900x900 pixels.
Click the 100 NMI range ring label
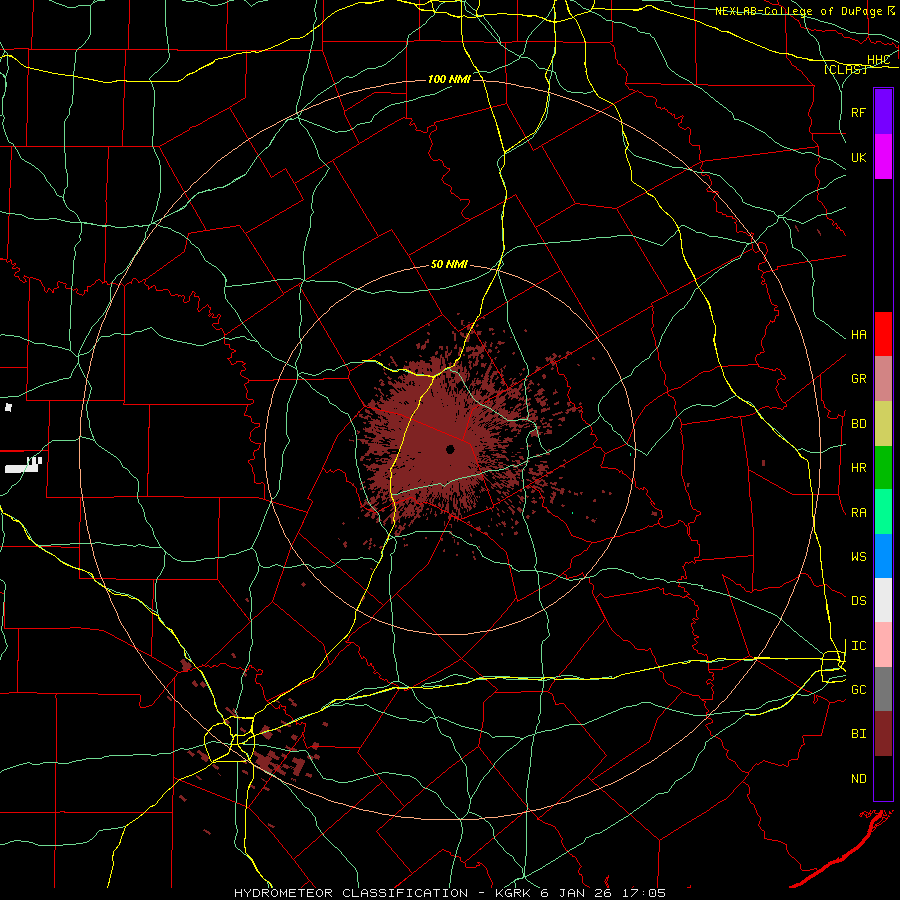point(449,79)
